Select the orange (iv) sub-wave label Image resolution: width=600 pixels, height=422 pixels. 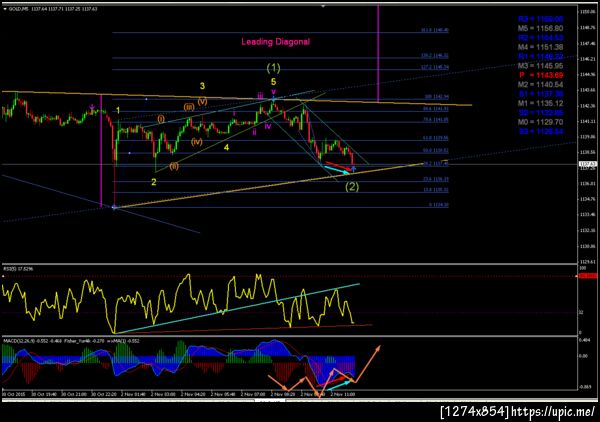click(197, 142)
